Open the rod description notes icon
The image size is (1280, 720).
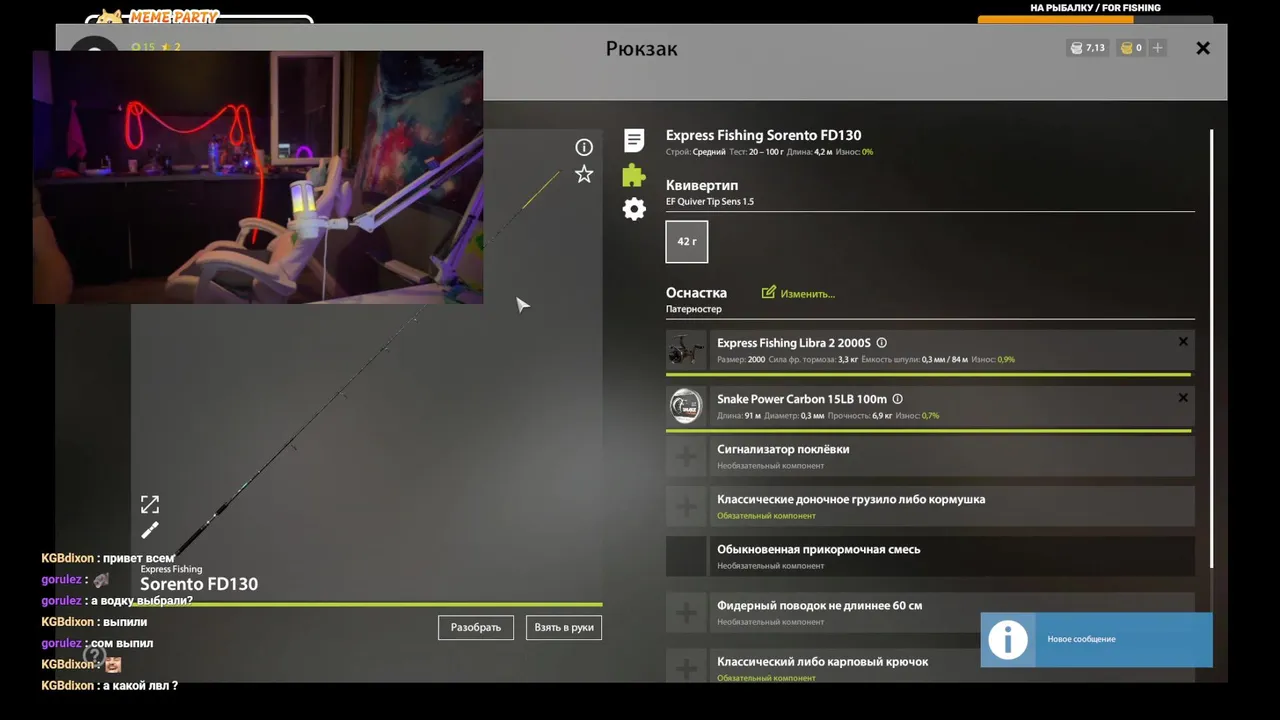point(634,140)
